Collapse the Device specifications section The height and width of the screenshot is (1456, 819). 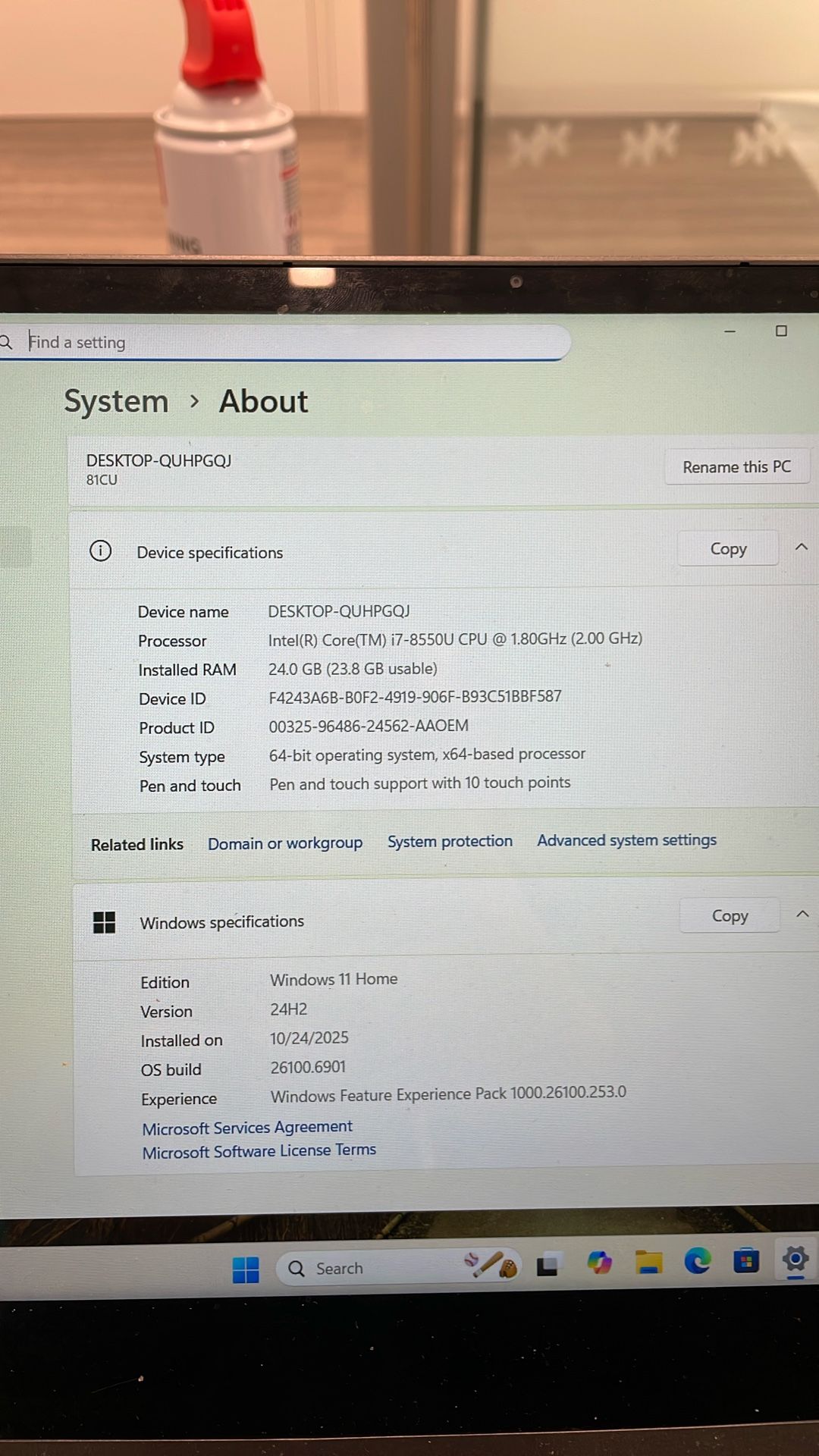pyautogui.click(x=802, y=547)
